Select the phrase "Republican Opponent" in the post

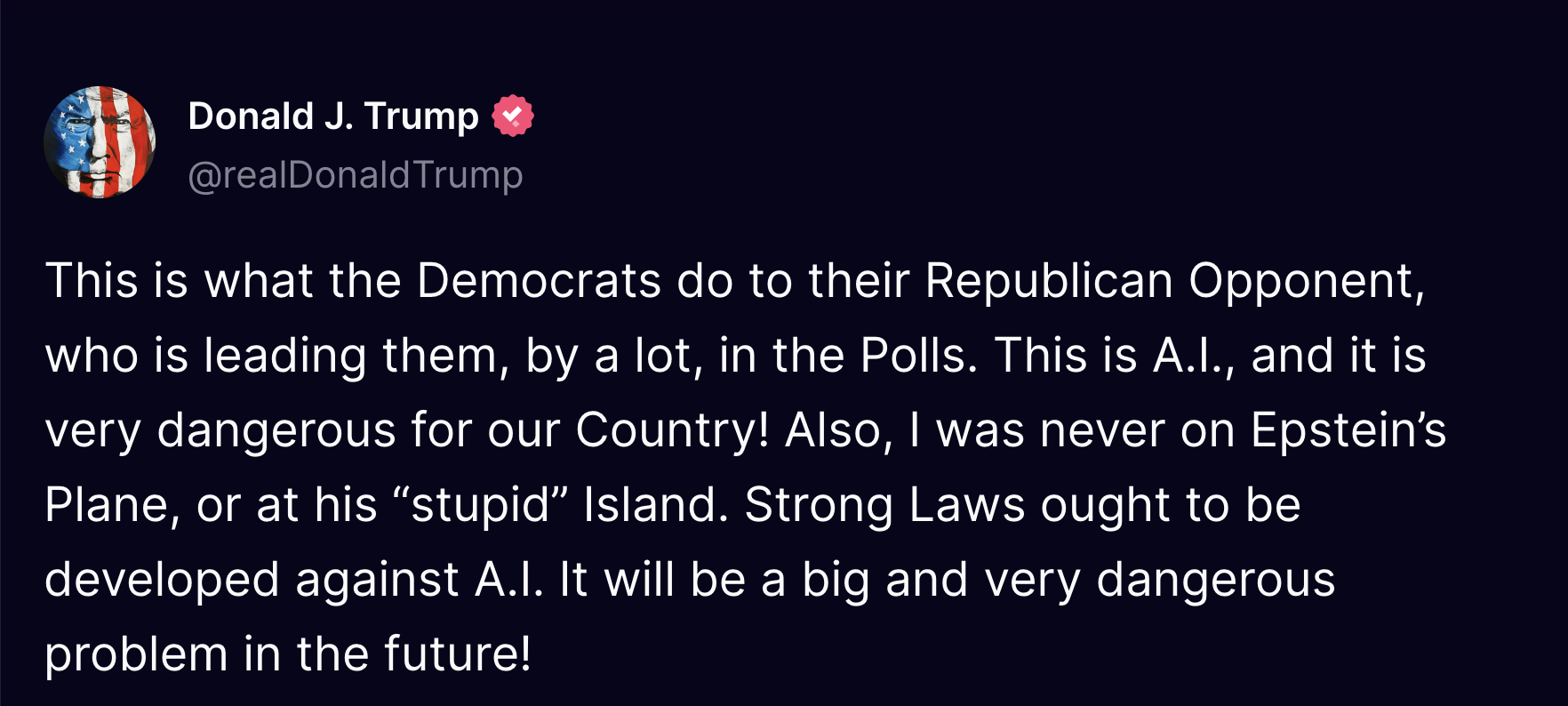(x=1175, y=281)
